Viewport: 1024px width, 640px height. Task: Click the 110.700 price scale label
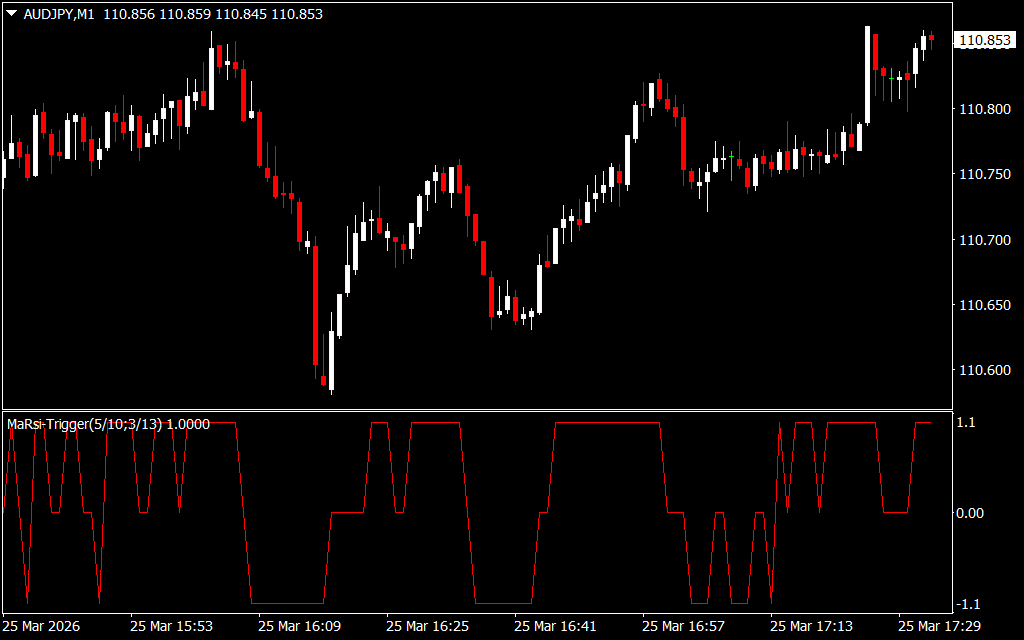pyautogui.click(x=984, y=240)
